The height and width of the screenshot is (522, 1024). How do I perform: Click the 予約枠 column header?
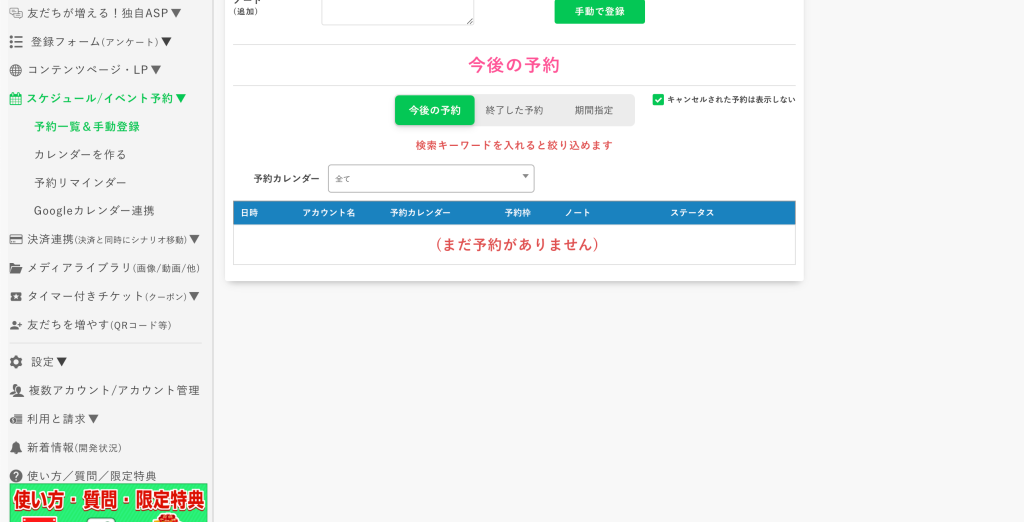517,213
